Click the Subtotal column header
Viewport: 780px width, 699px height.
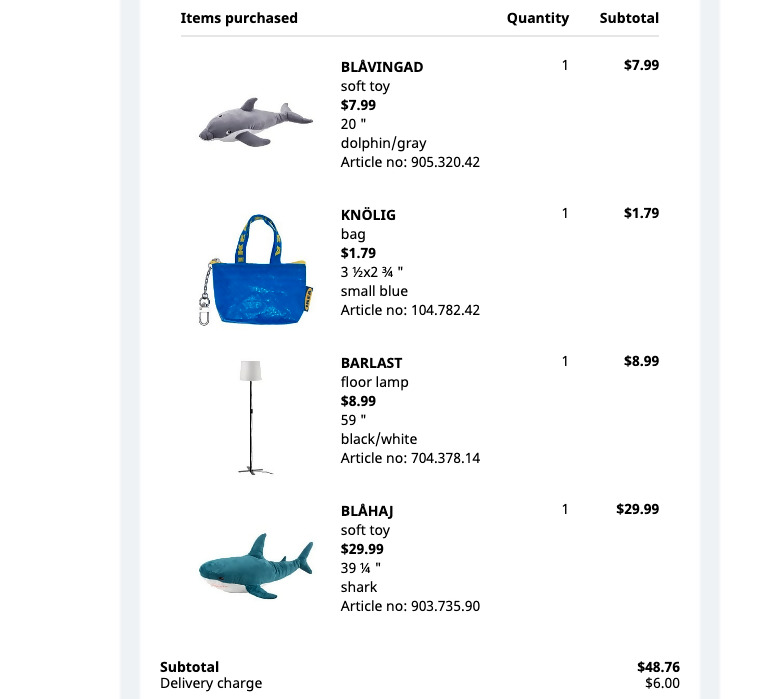pyautogui.click(x=629, y=18)
